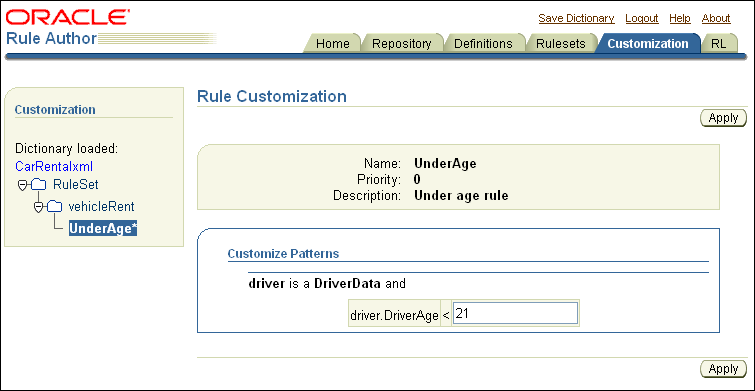The image size is (755, 391).
Task: Click the 'UnderAge' name value
Action: click(445, 164)
